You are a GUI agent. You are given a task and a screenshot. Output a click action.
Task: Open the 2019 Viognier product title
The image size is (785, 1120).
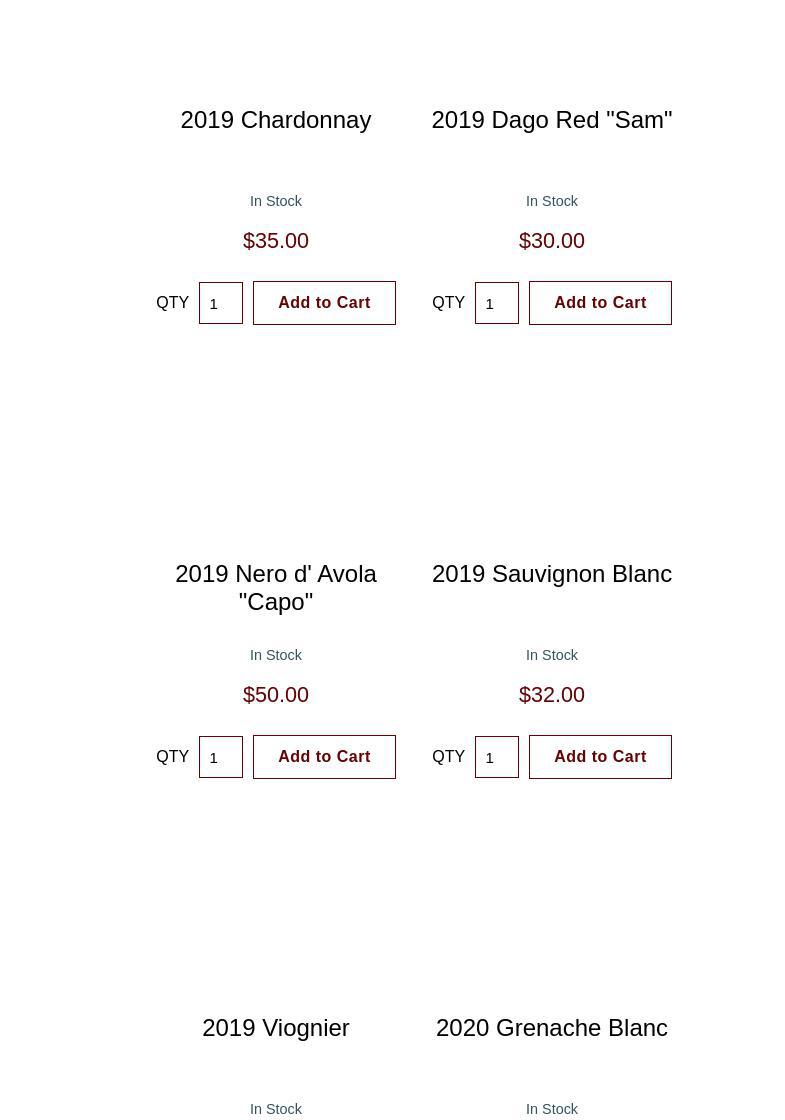[276, 1028]
